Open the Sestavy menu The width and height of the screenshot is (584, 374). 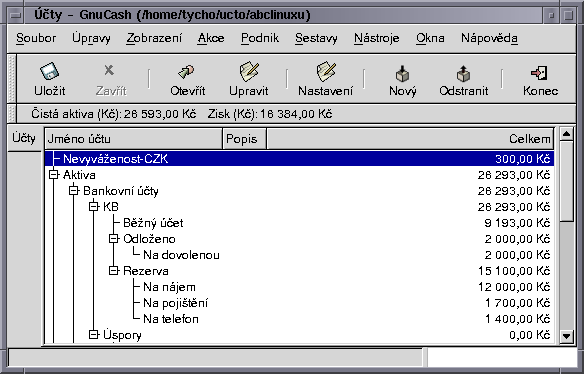(316, 38)
